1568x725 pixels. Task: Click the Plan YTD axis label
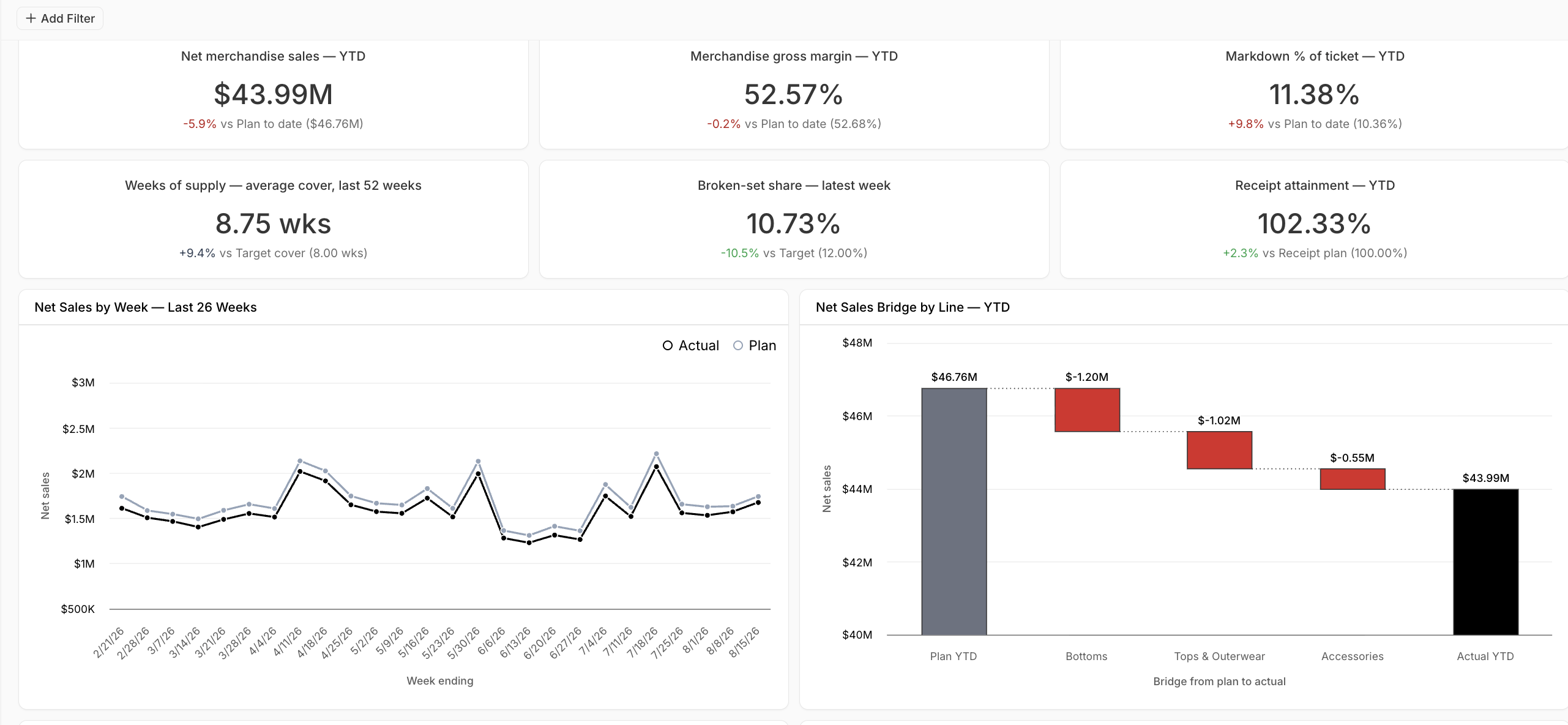[x=954, y=656]
